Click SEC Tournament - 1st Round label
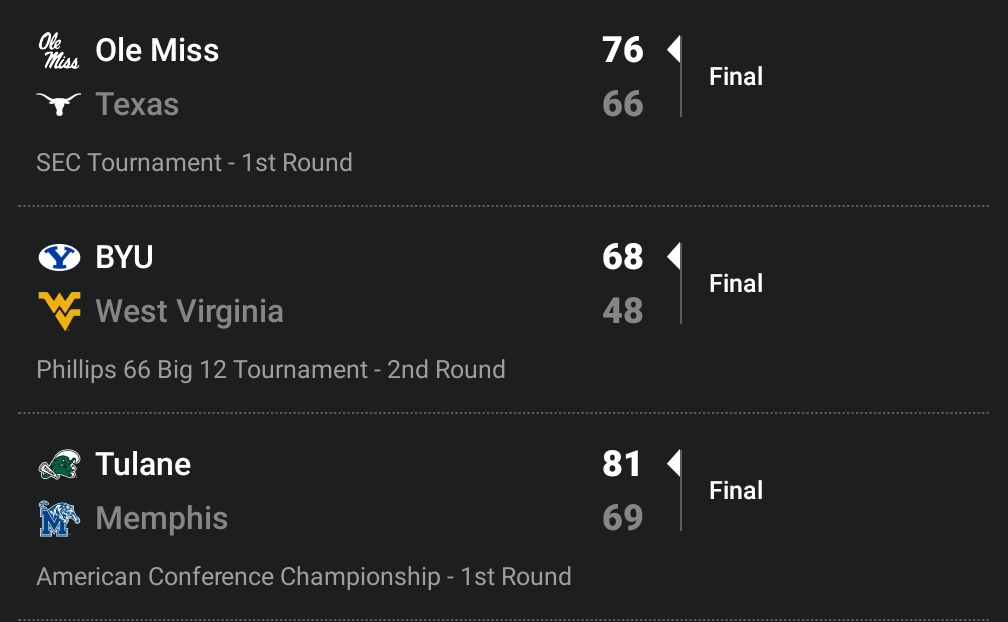This screenshot has width=1008, height=622. [194, 163]
